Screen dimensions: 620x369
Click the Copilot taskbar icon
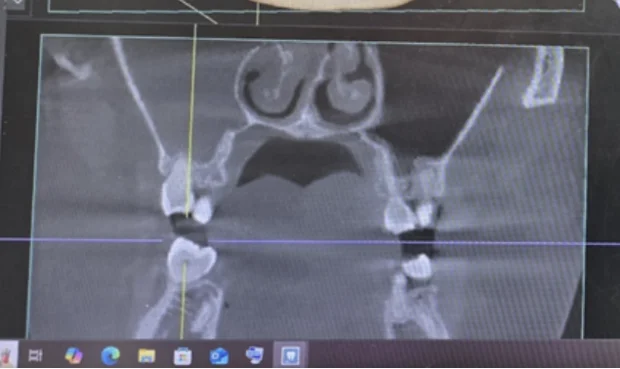click(74, 355)
